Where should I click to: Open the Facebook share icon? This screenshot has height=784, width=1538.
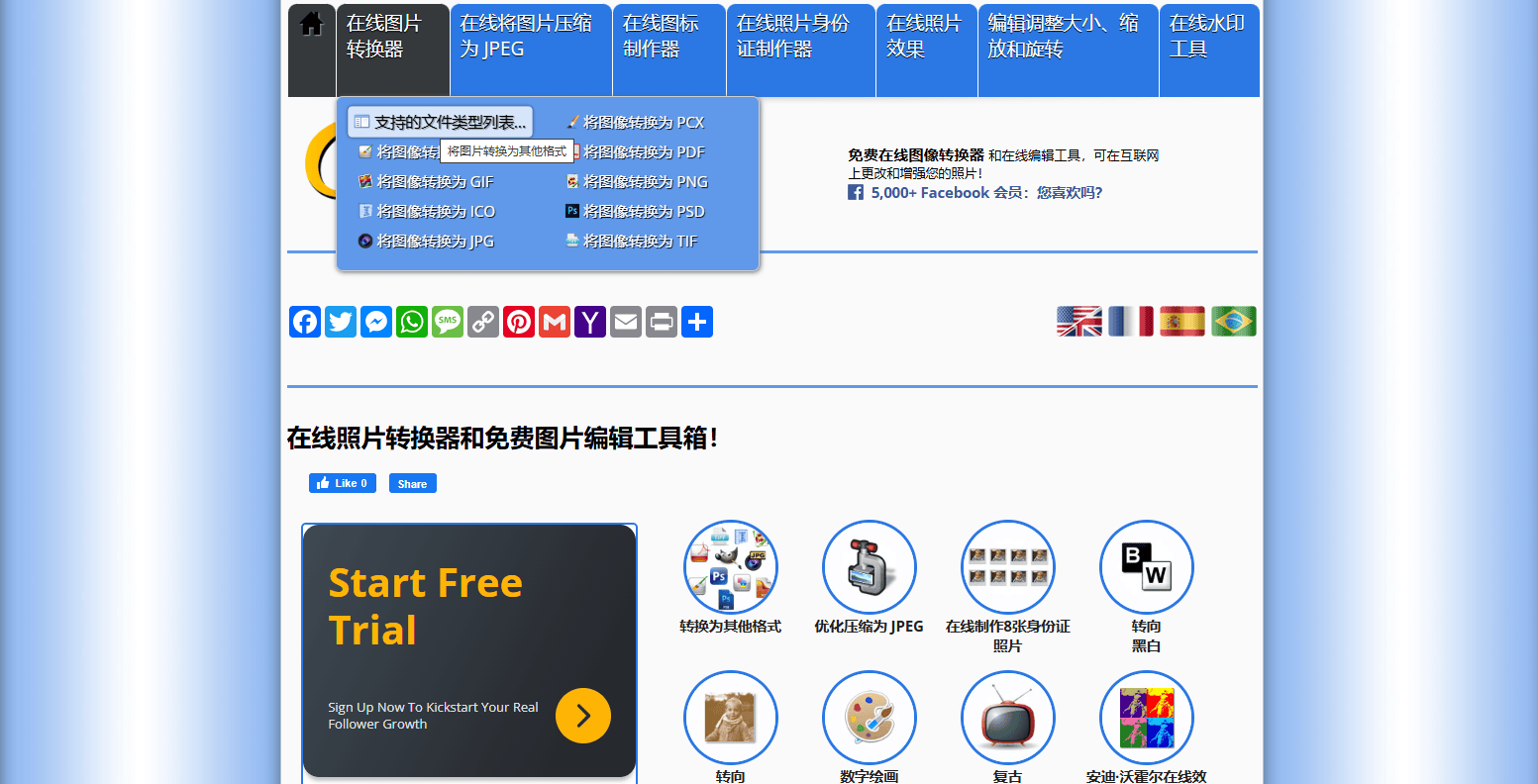point(304,321)
